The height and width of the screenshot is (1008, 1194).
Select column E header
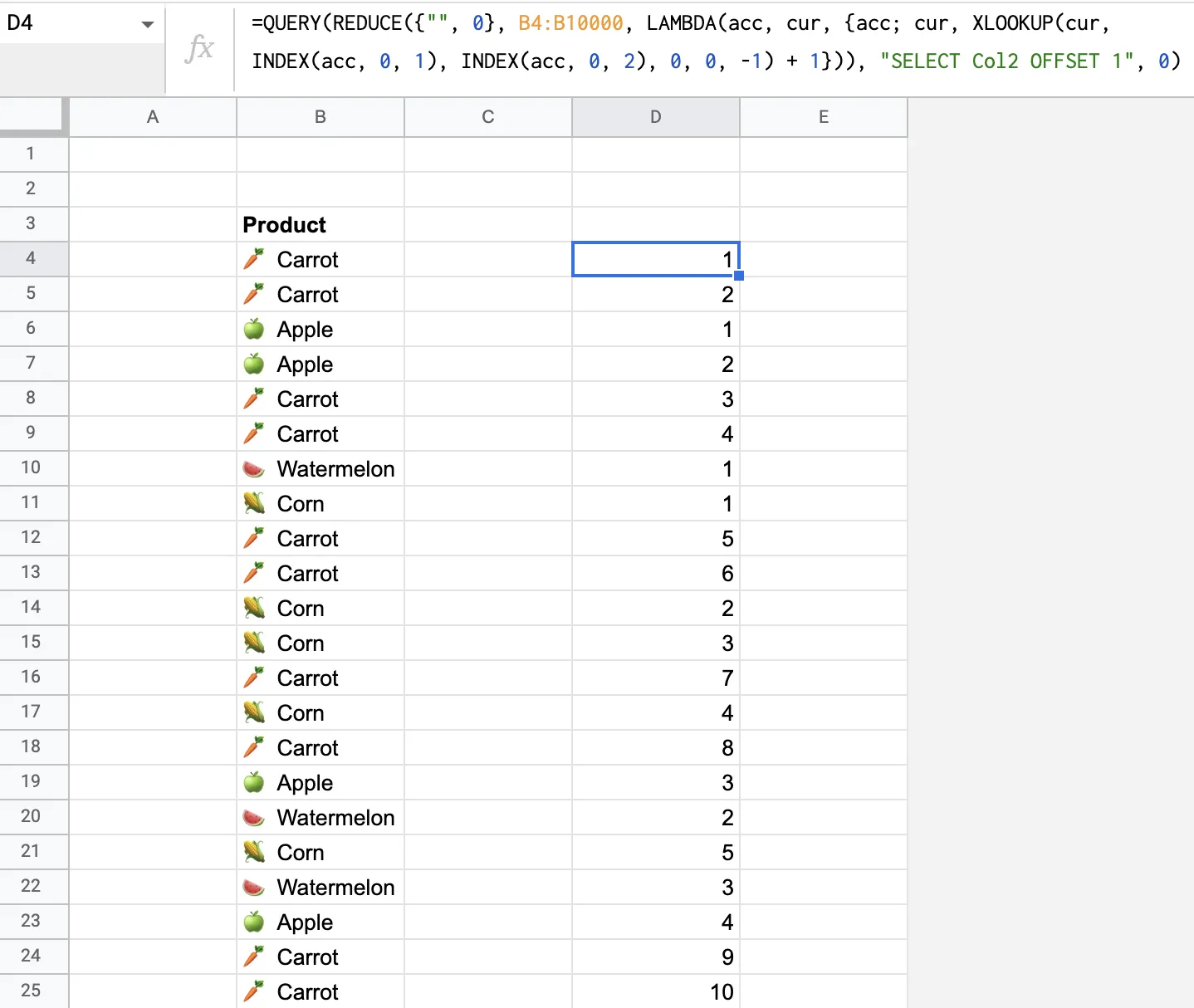pos(824,117)
